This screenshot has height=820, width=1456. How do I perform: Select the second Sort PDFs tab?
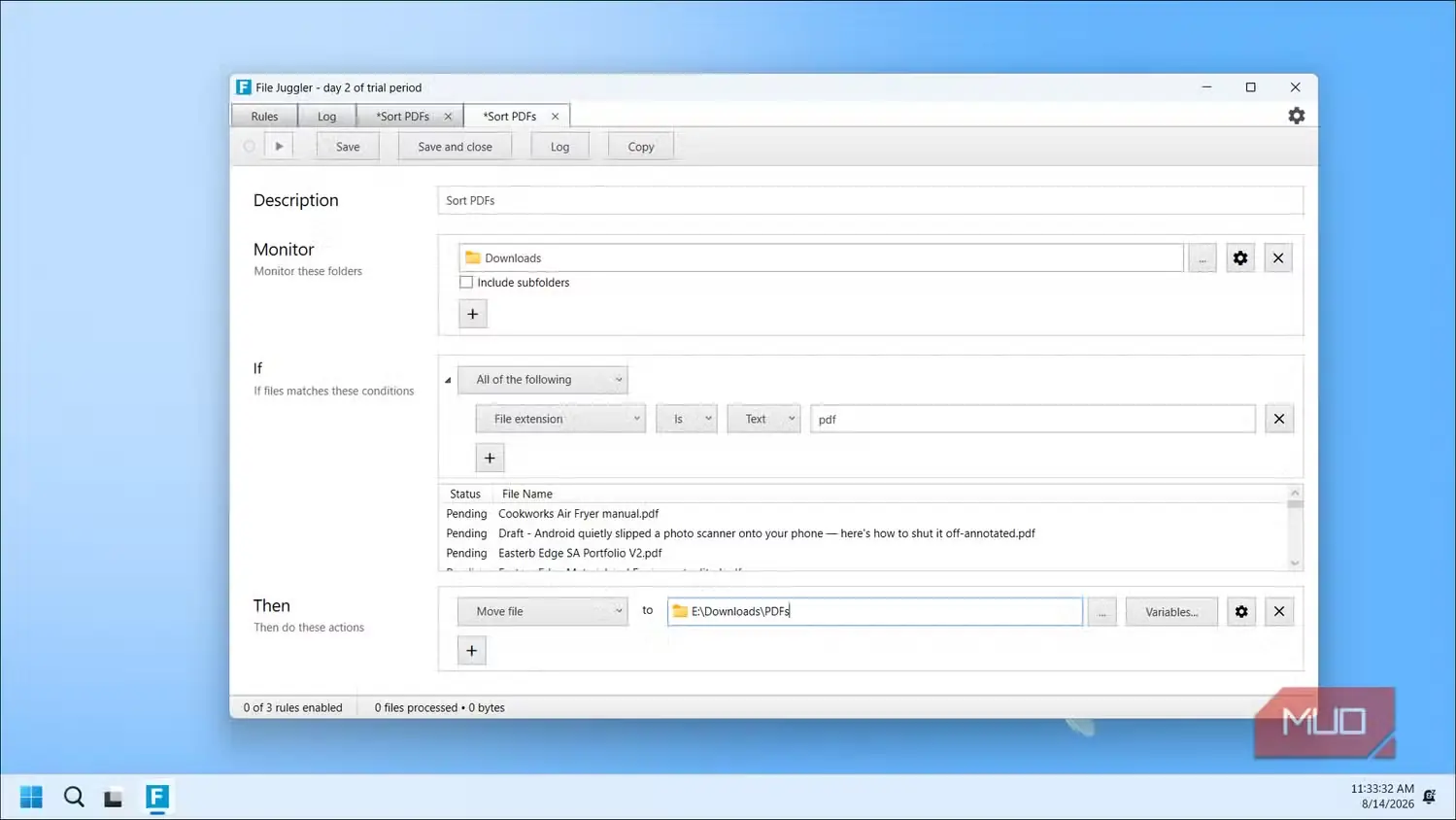click(x=510, y=116)
